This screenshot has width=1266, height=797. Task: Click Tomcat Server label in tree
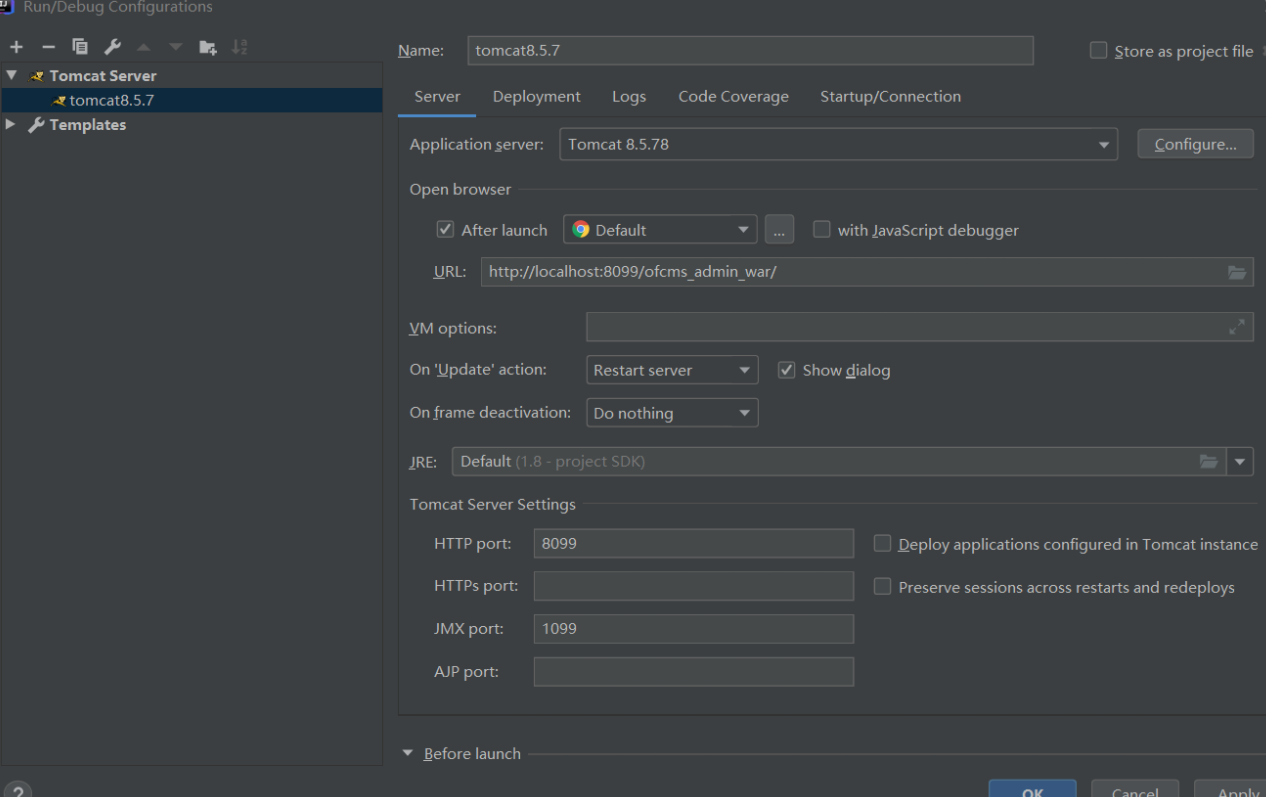[103, 76]
